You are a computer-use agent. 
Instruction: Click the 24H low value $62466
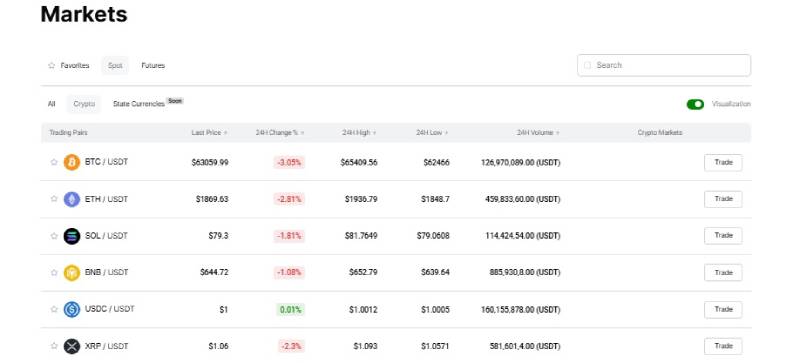click(436, 162)
